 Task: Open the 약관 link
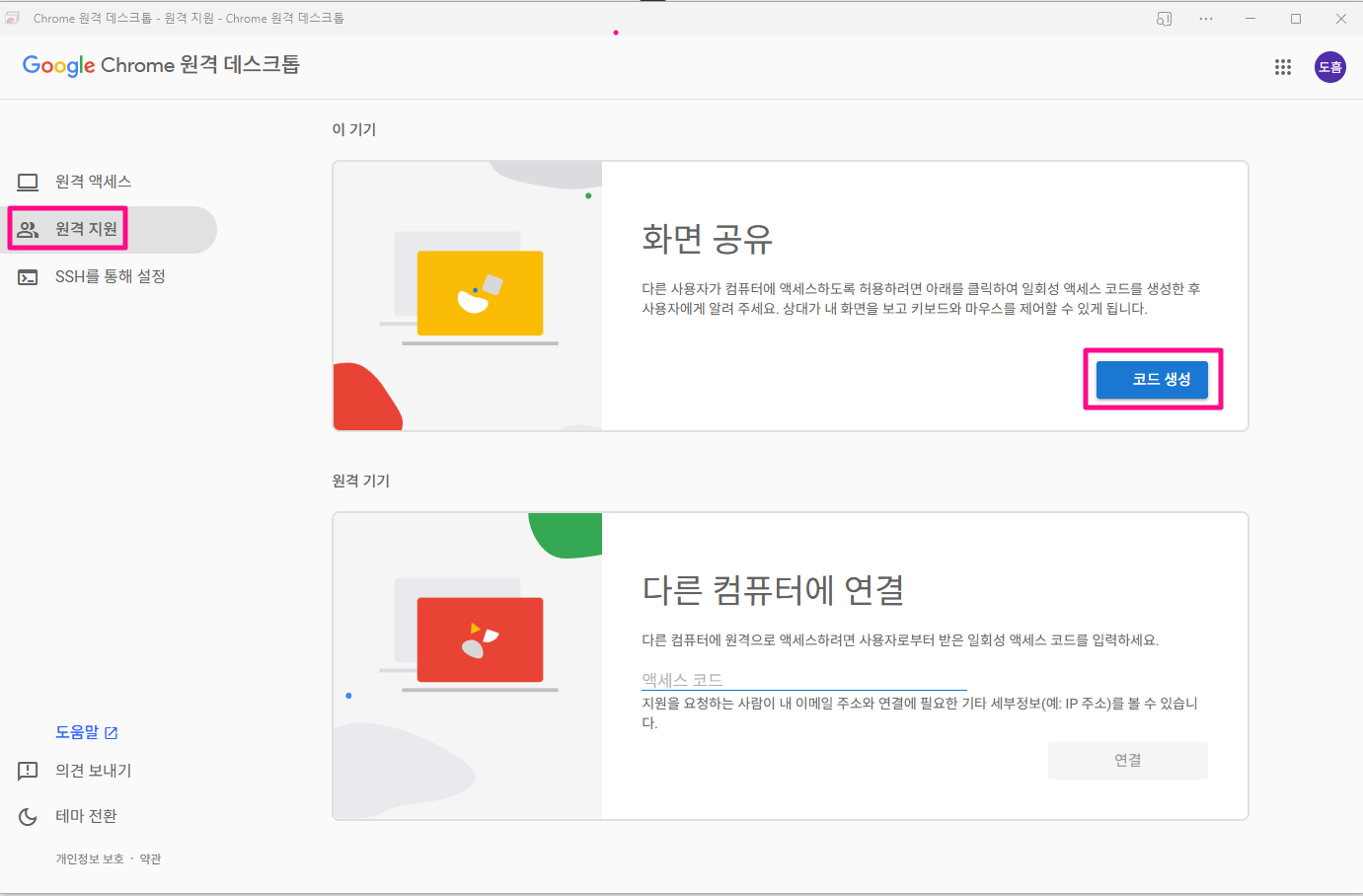pos(150,859)
